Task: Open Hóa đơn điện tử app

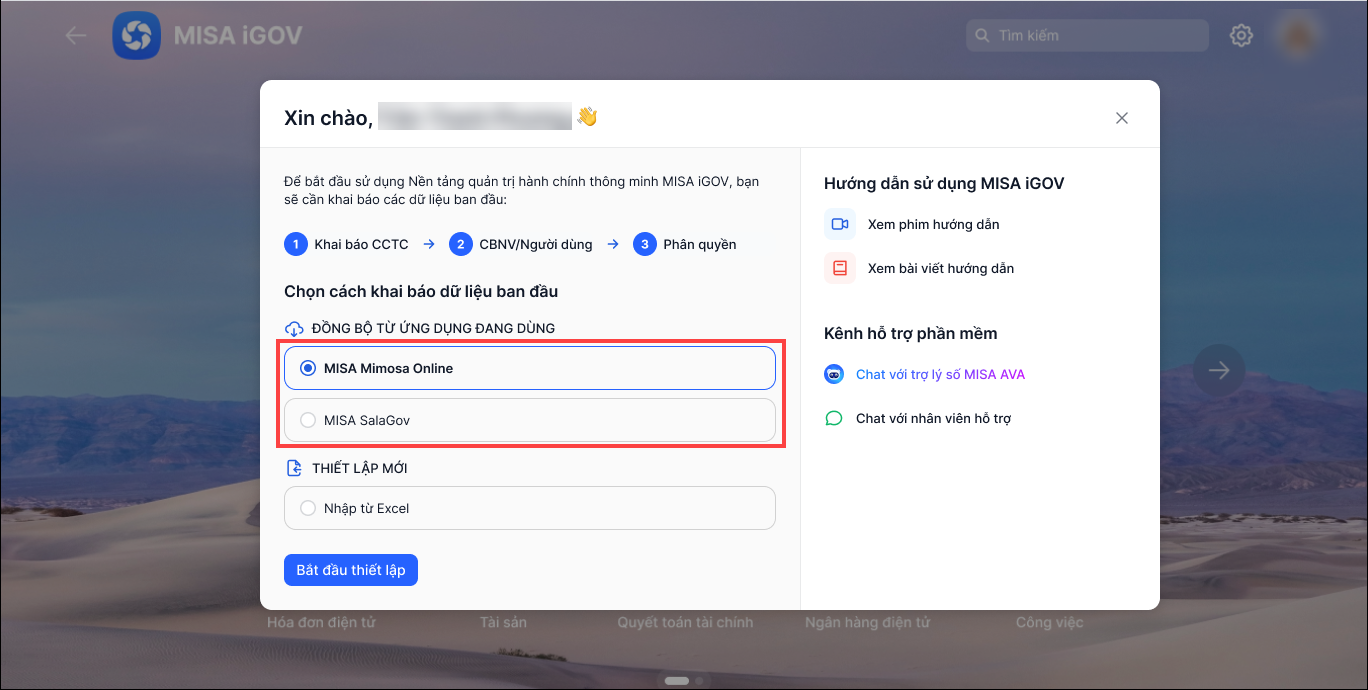Action: point(321,622)
